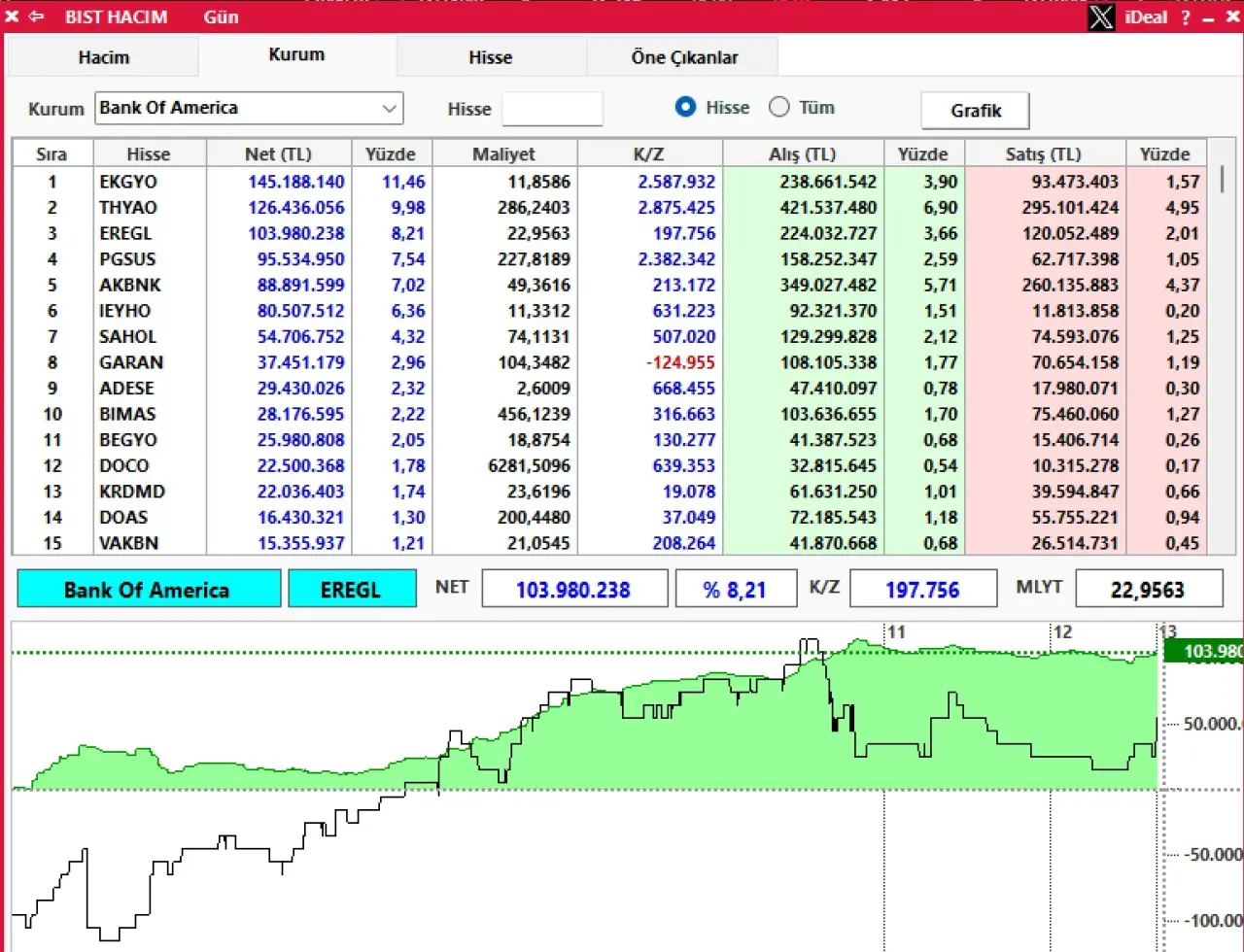Click the red K/Z value -124.955
This screenshot has height=952, width=1244.
pos(680,362)
